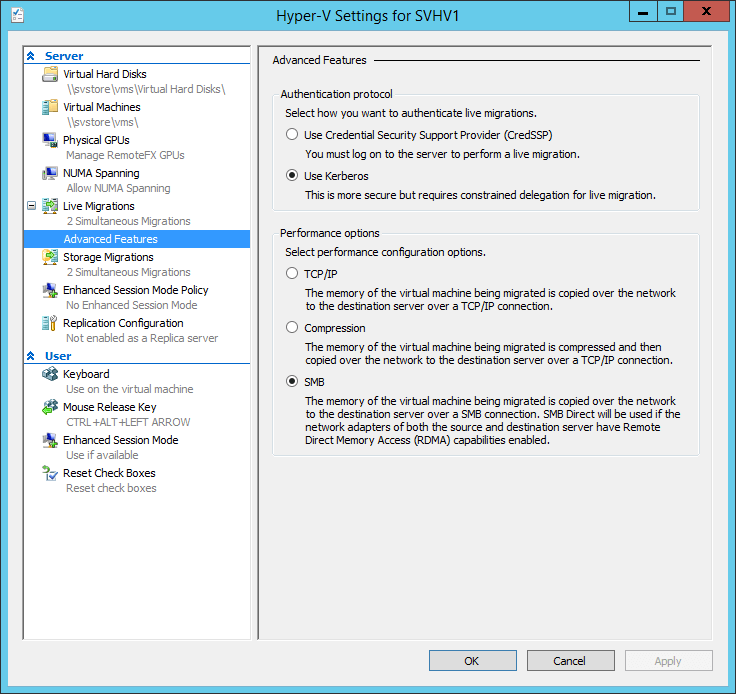Open the Keyboard user settings

click(86, 374)
